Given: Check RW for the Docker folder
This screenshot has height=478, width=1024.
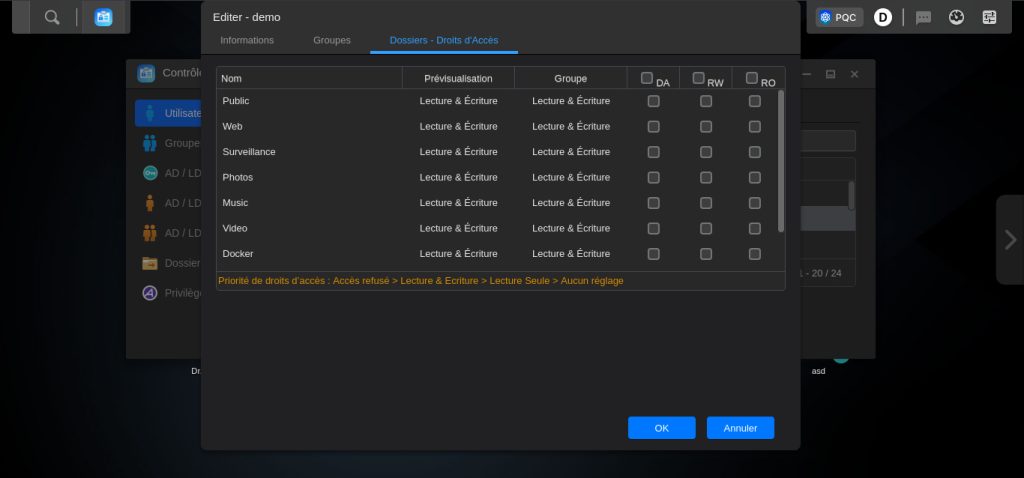Looking at the screenshot, I should click(x=706, y=254).
